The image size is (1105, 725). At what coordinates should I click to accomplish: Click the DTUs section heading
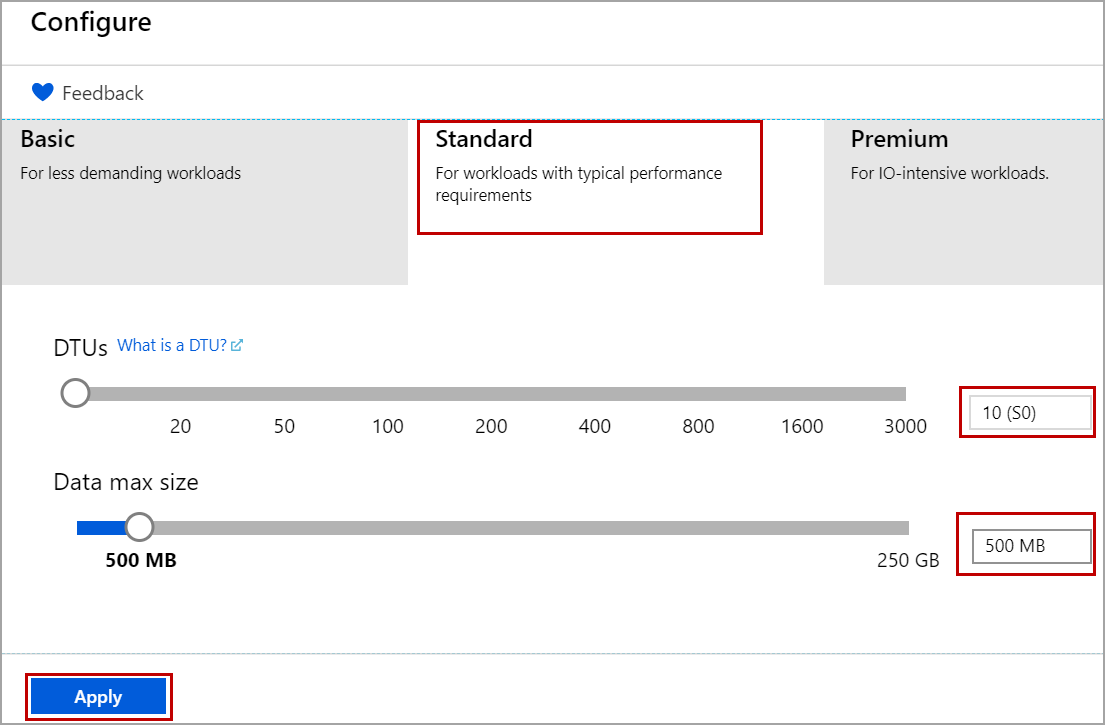pos(80,347)
